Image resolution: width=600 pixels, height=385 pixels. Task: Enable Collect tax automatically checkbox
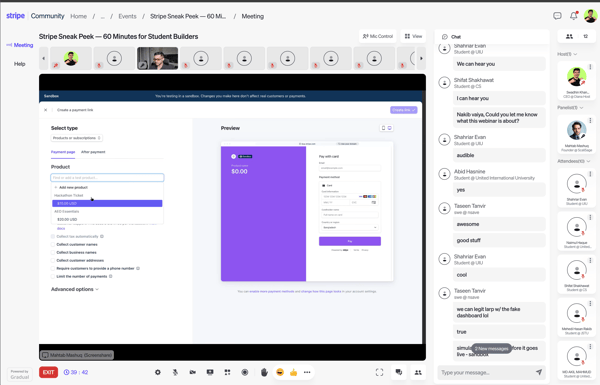click(x=53, y=237)
